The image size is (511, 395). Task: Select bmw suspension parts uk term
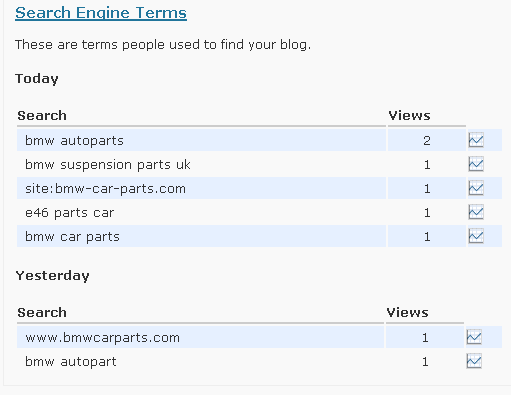coord(108,165)
